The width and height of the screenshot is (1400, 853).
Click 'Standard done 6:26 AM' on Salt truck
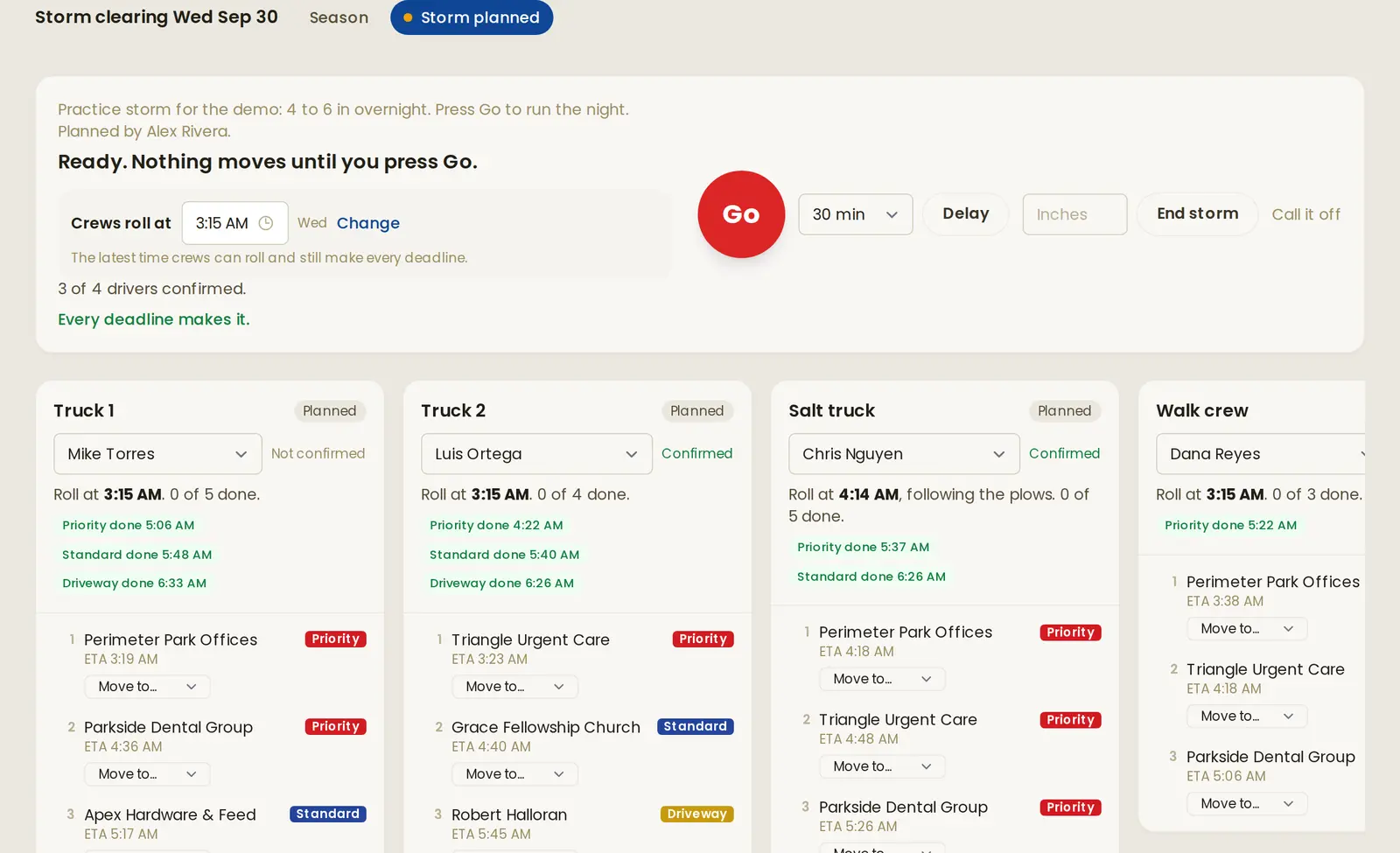point(871,577)
